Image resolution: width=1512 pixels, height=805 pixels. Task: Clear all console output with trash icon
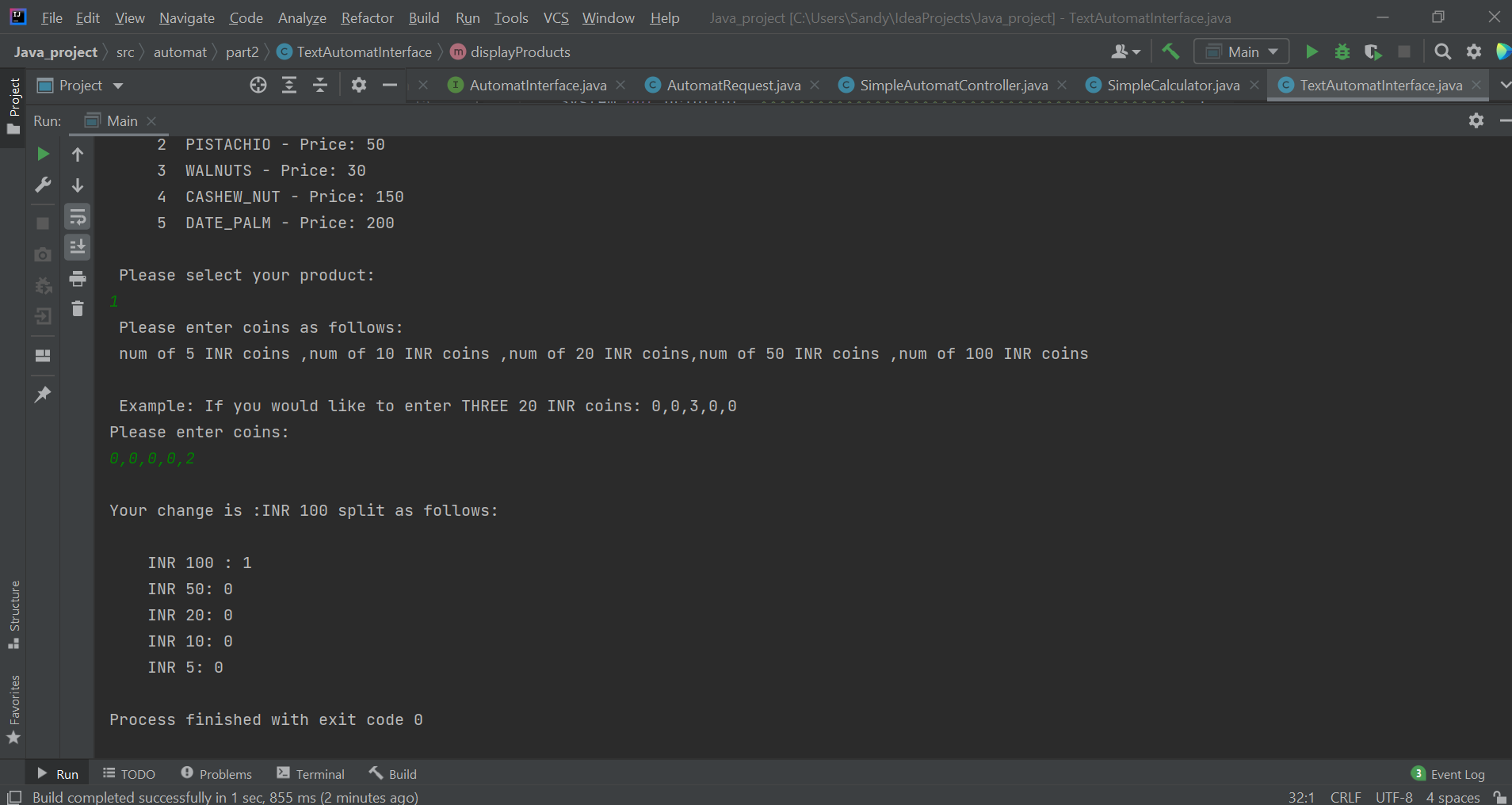point(77,309)
